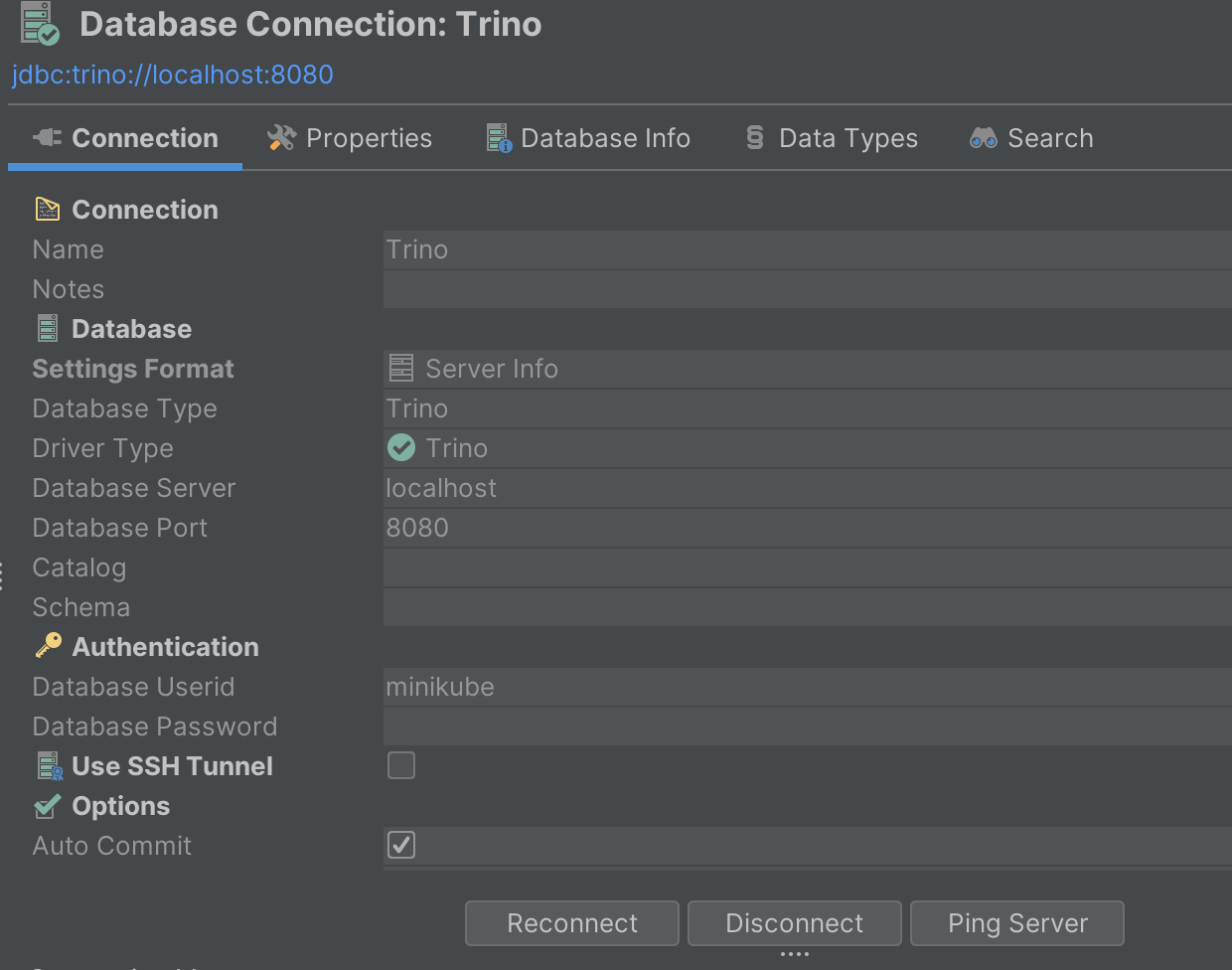The width and height of the screenshot is (1232, 970).
Task: Enable the Use SSH Tunnel checkbox
Action: [x=400, y=765]
